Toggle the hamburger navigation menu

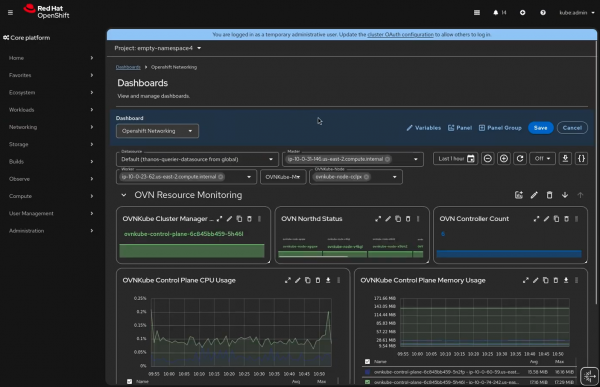coord(10,13)
